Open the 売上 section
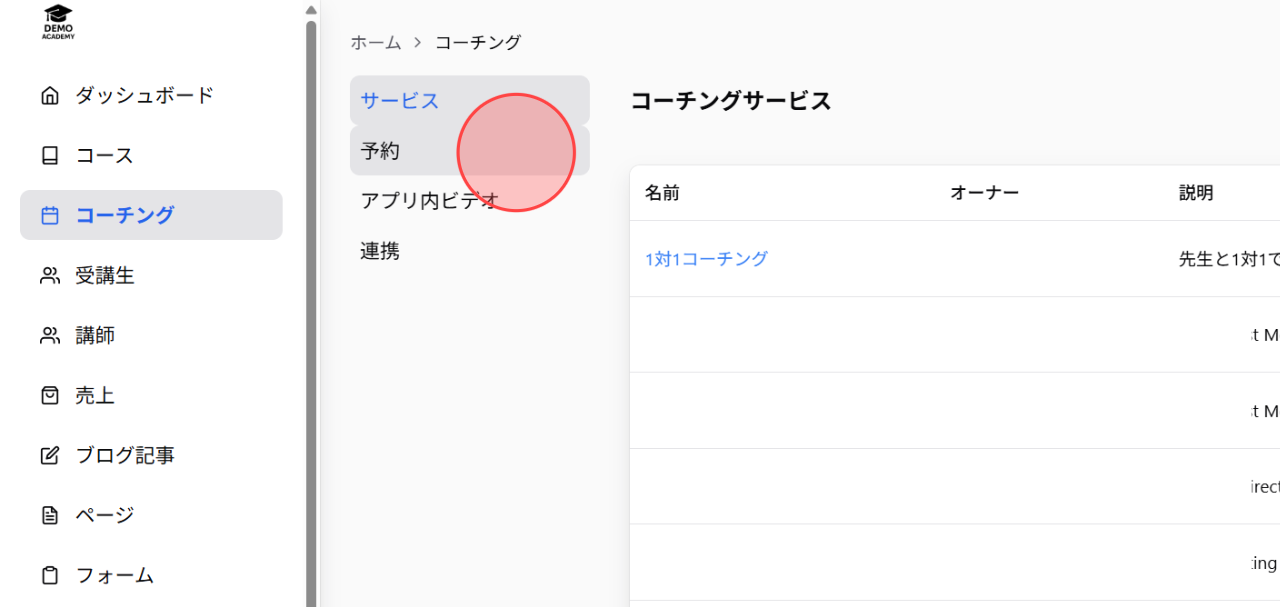1280x607 pixels. pyautogui.click(x=151, y=396)
